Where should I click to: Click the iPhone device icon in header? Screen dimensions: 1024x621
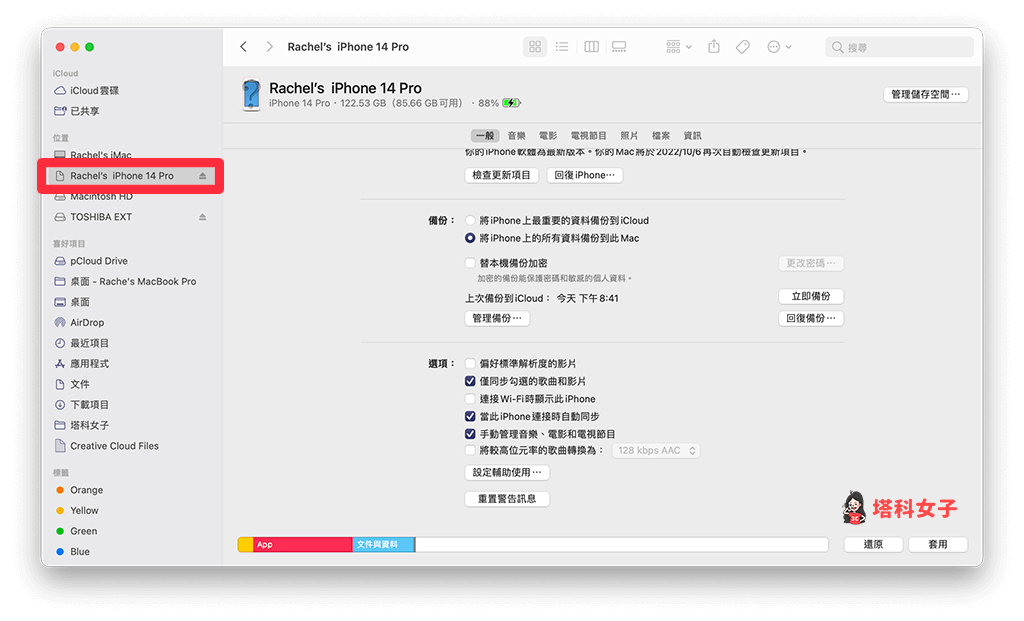pos(251,95)
